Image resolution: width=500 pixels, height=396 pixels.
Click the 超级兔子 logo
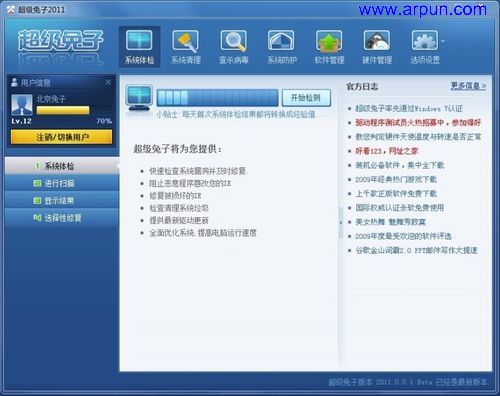click(x=60, y=41)
